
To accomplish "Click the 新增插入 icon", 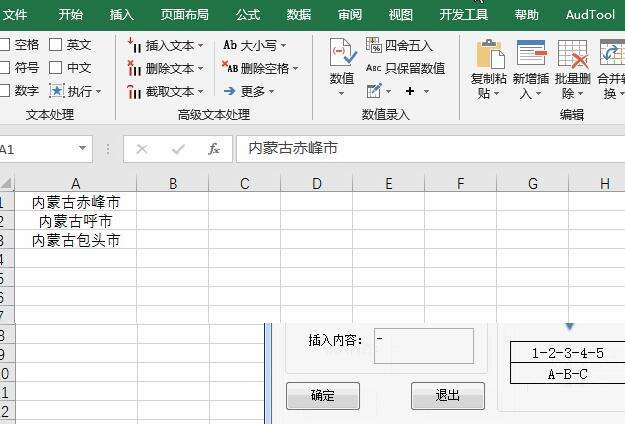I will [532, 53].
